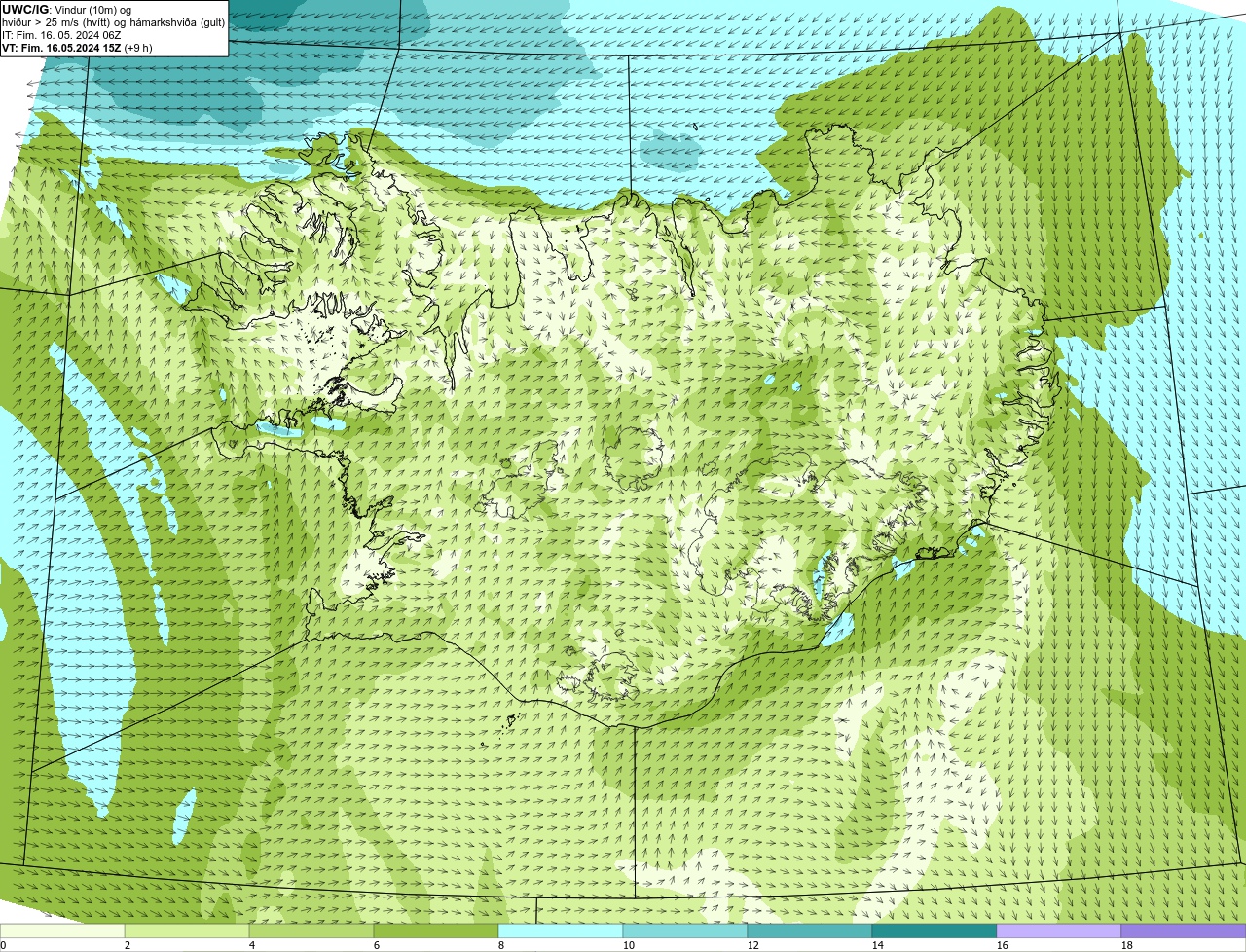Click the legend scale value '6'
This screenshot has width=1246, height=952.
point(377,945)
